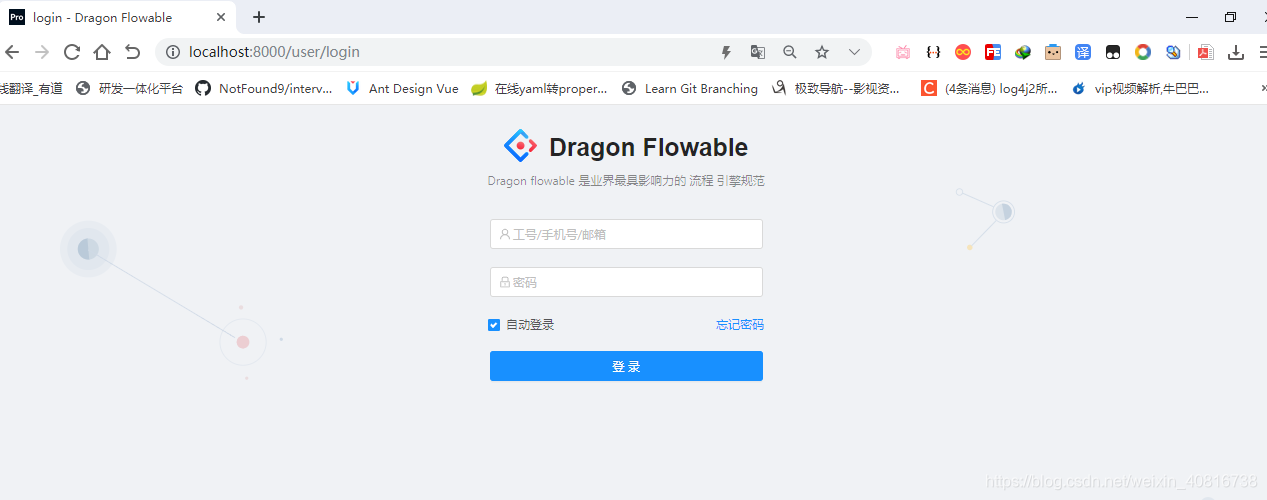Viewport: 1267px width, 500px height.
Task: Open the multicolor ring extension icon
Action: click(1143, 52)
